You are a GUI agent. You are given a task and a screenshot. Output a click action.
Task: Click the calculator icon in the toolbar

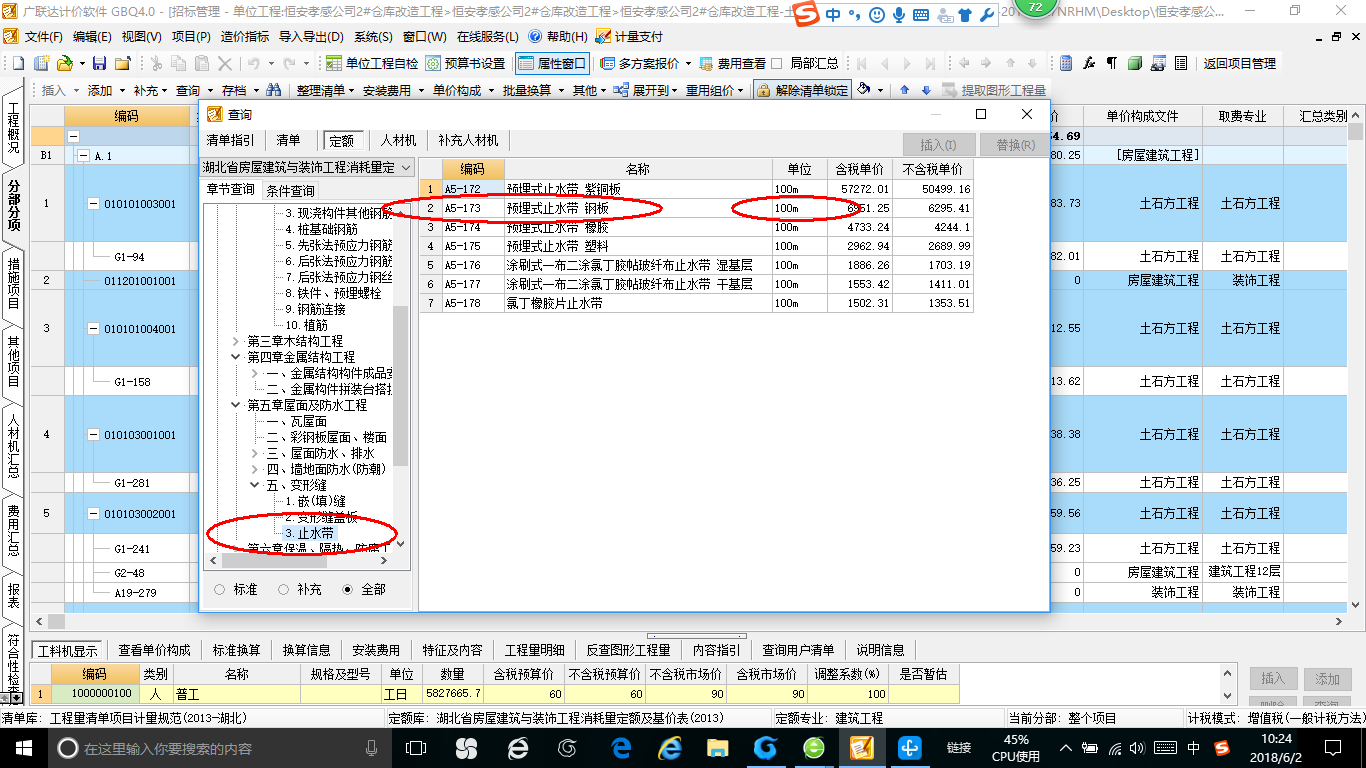point(1066,63)
